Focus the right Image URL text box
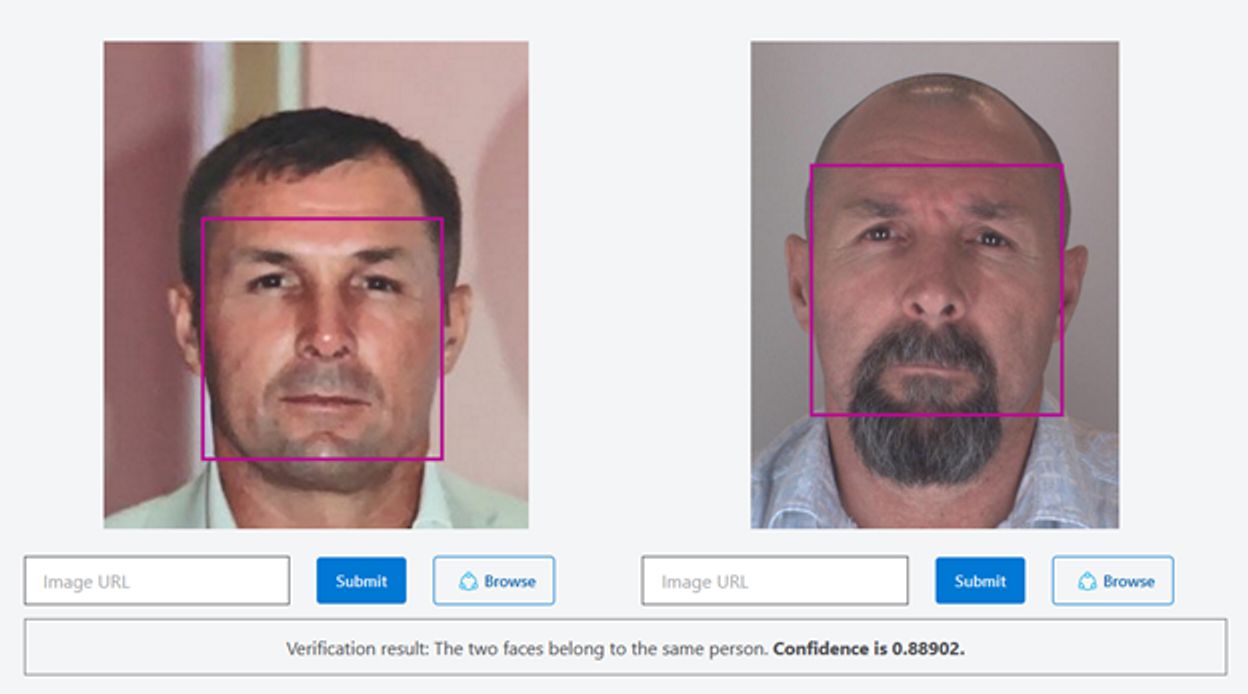 (x=775, y=581)
